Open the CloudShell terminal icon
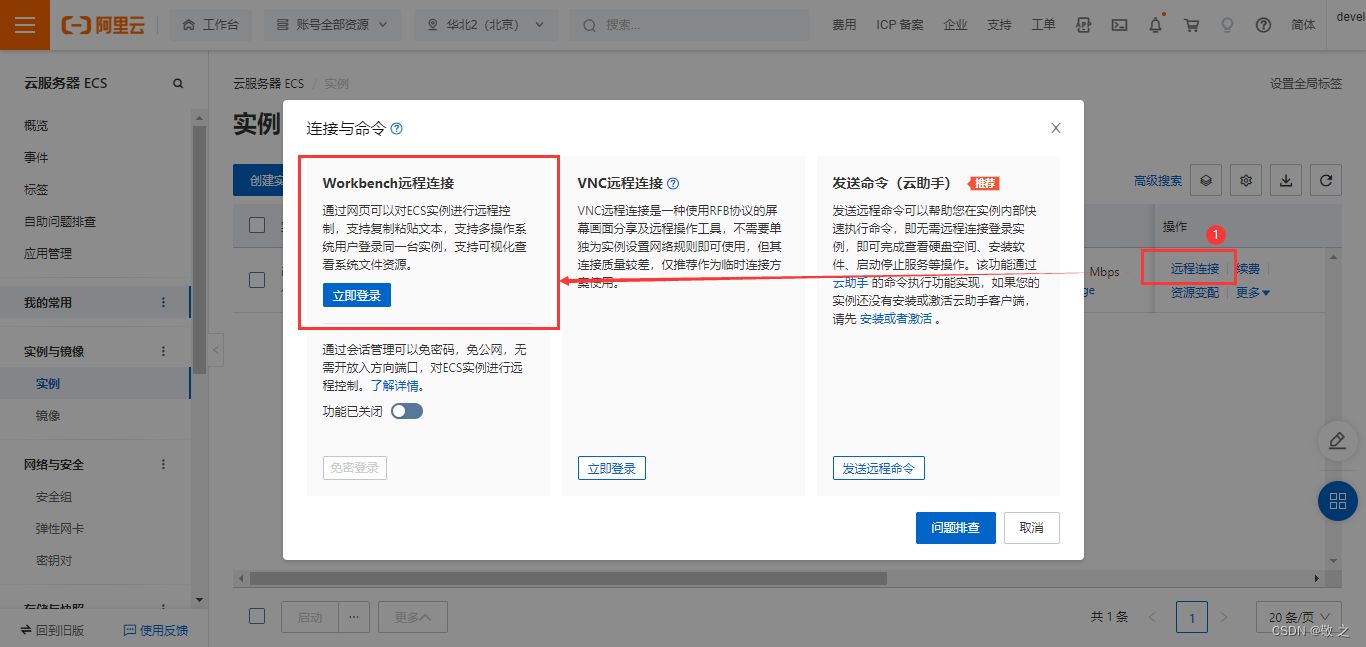 (1119, 24)
